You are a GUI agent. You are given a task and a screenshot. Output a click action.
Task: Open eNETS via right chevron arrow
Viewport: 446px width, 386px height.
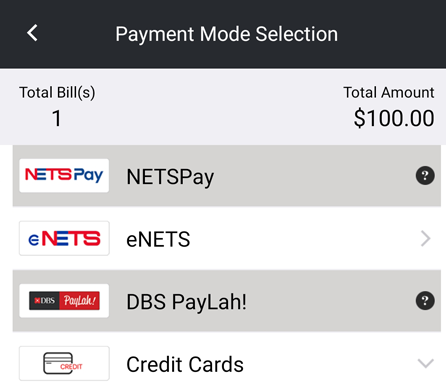click(x=426, y=239)
